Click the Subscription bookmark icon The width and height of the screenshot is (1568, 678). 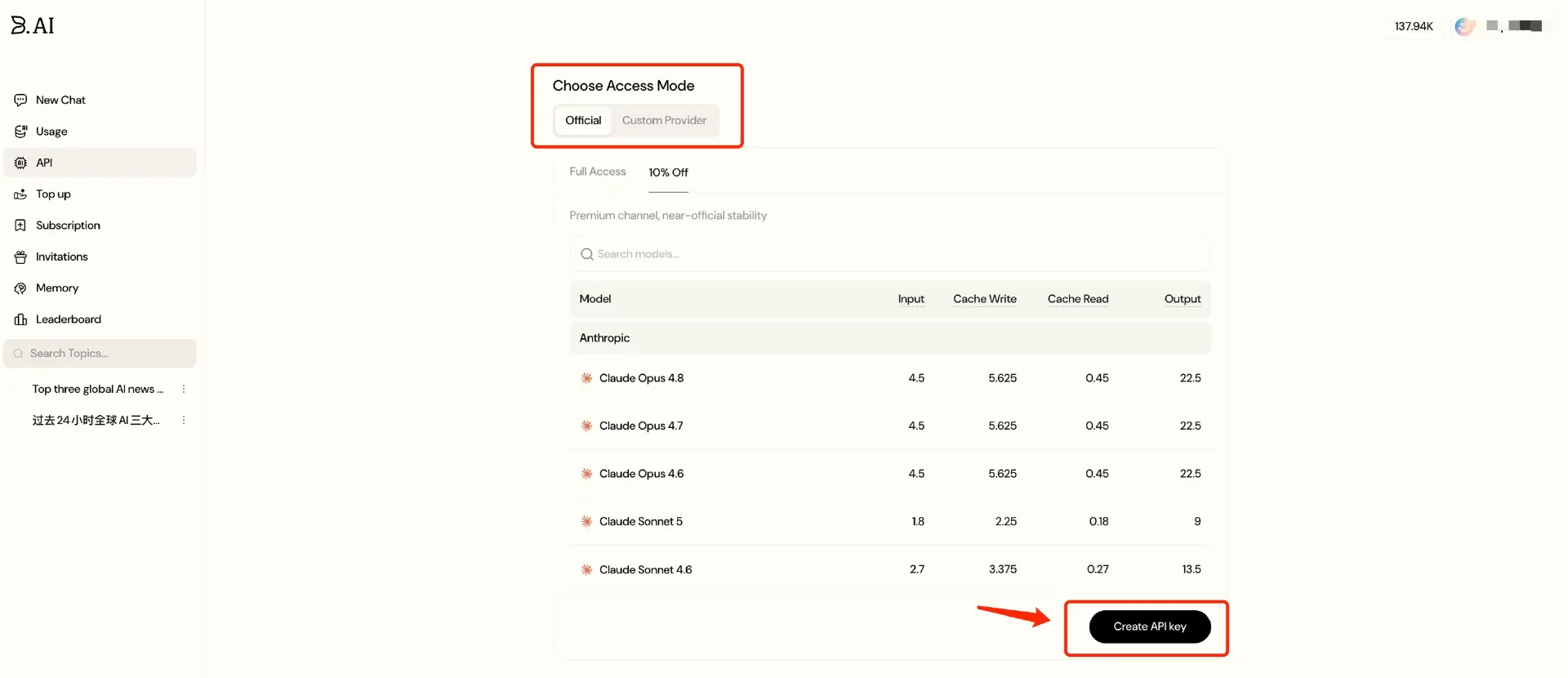click(20, 225)
